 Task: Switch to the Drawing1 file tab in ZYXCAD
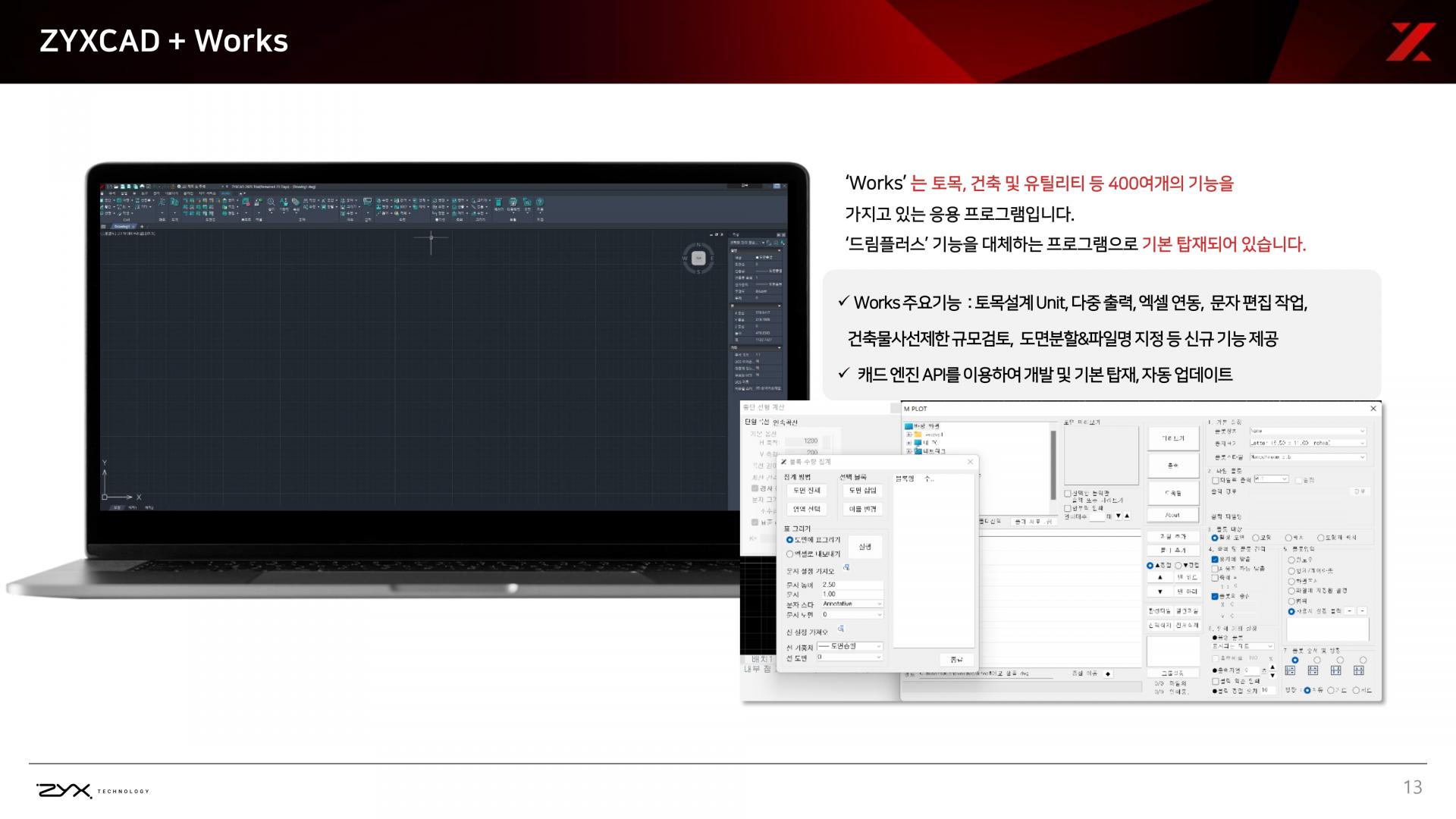pyautogui.click(x=121, y=226)
